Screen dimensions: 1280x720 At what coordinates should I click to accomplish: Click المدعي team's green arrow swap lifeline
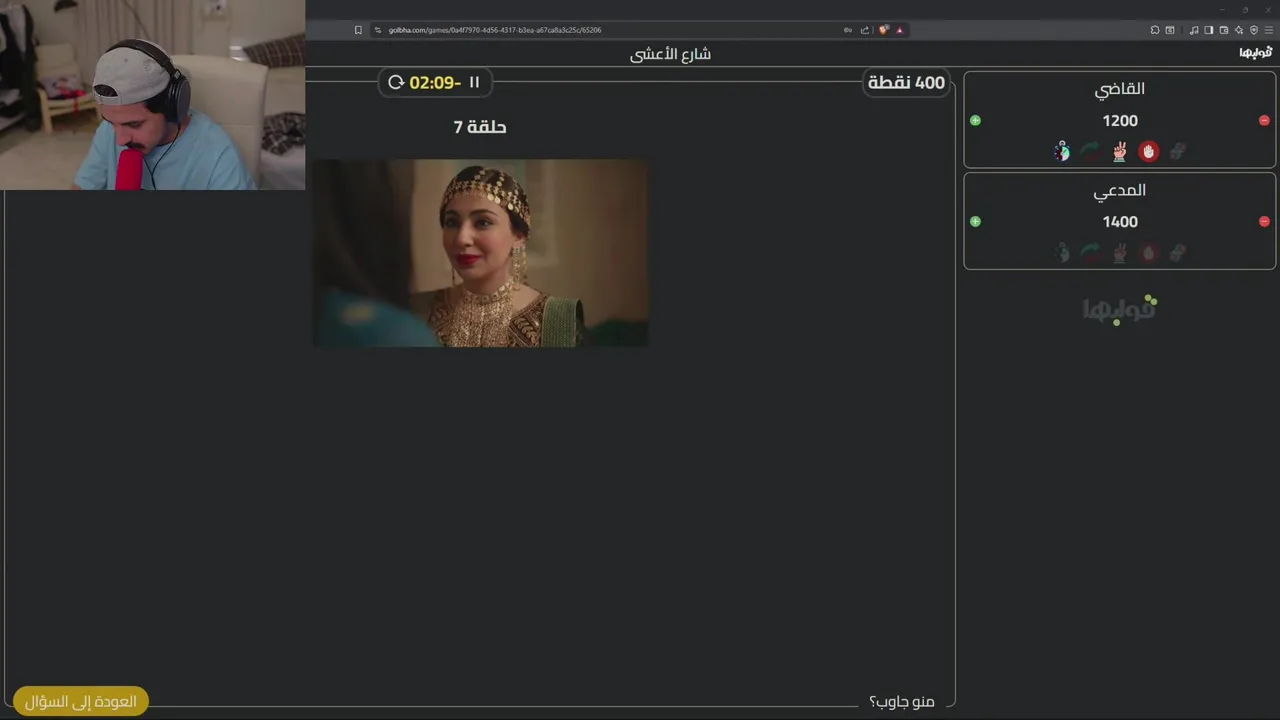point(1090,252)
